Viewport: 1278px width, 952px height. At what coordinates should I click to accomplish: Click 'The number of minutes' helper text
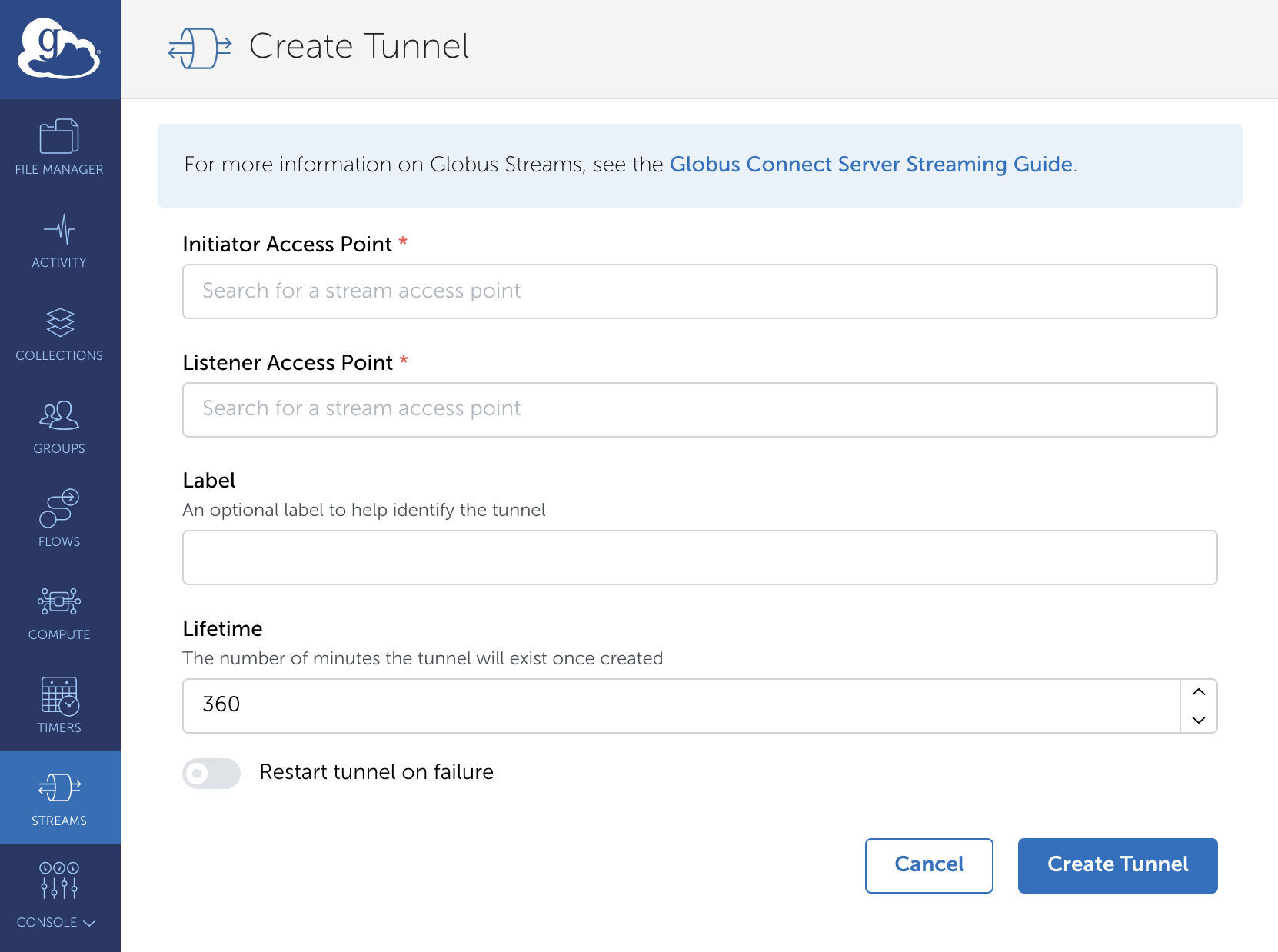tap(423, 658)
